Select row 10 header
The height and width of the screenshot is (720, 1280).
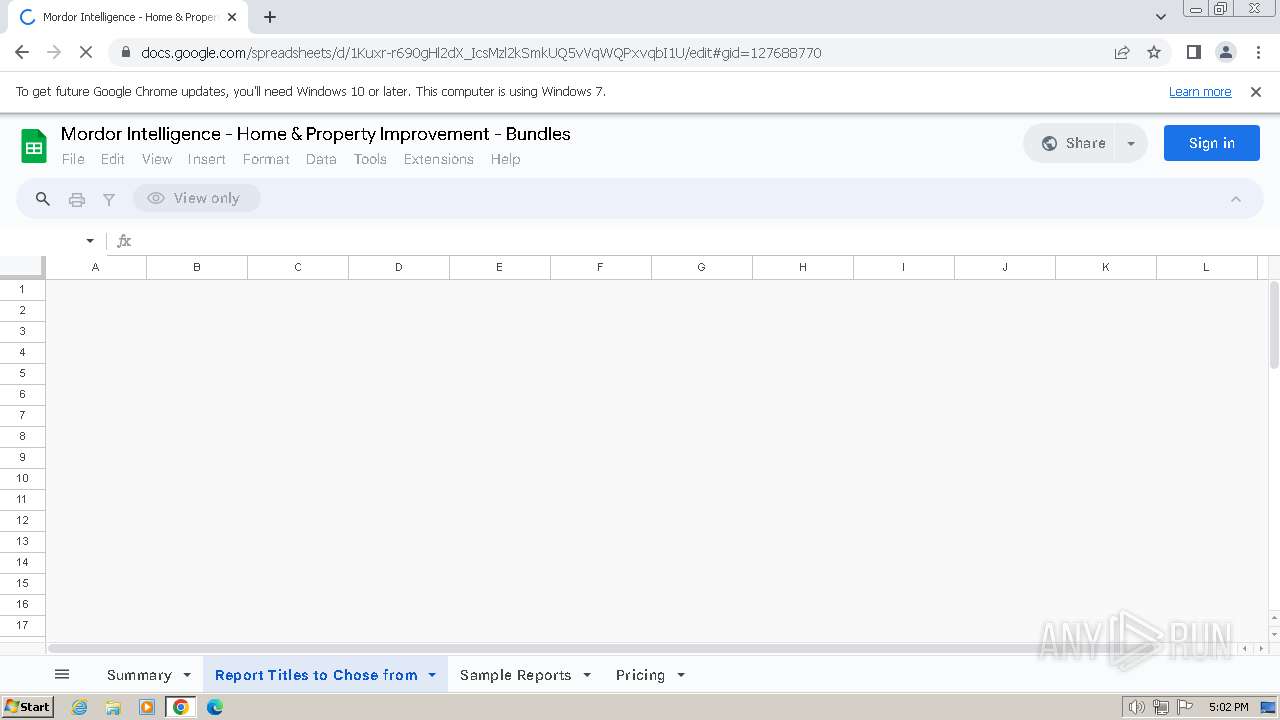(22, 478)
